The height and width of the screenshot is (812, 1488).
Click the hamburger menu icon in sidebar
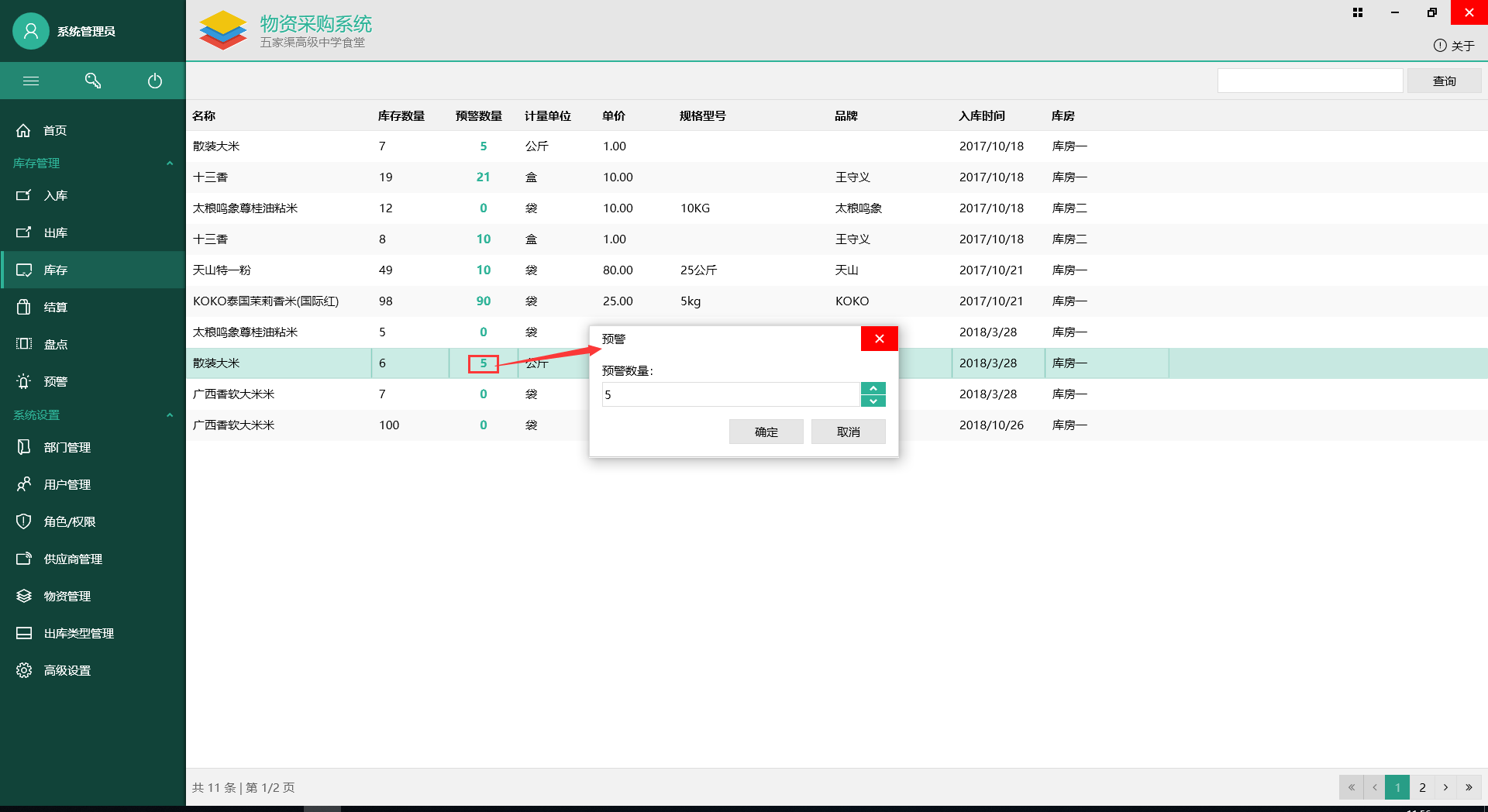pos(31,81)
